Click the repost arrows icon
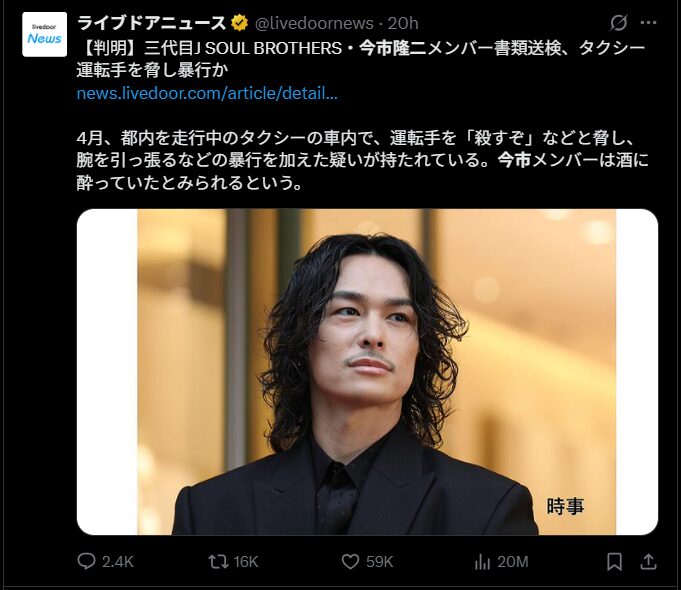This screenshot has height=590, width=681. [x=218, y=561]
